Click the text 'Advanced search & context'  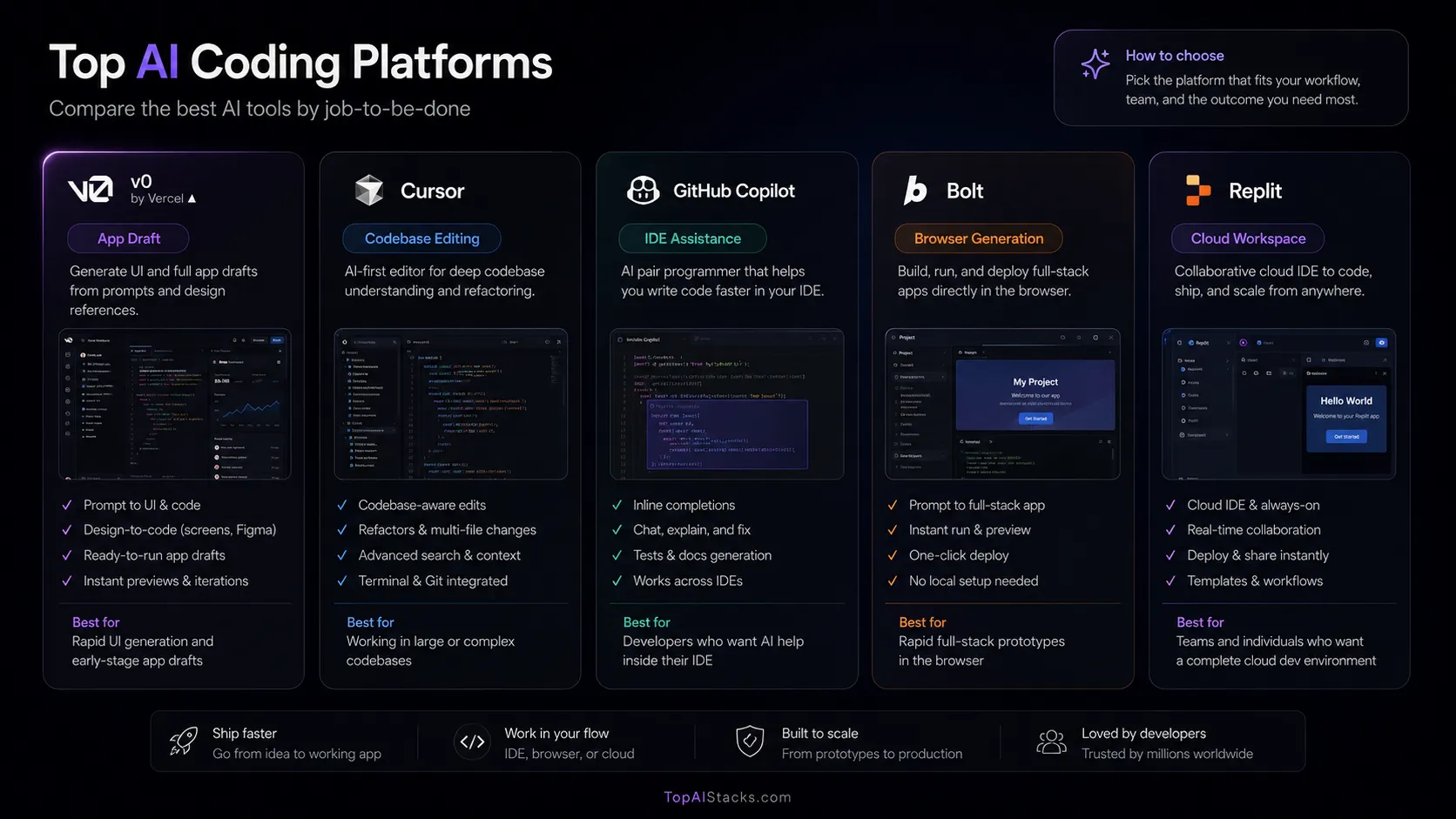pyautogui.click(x=440, y=555)
